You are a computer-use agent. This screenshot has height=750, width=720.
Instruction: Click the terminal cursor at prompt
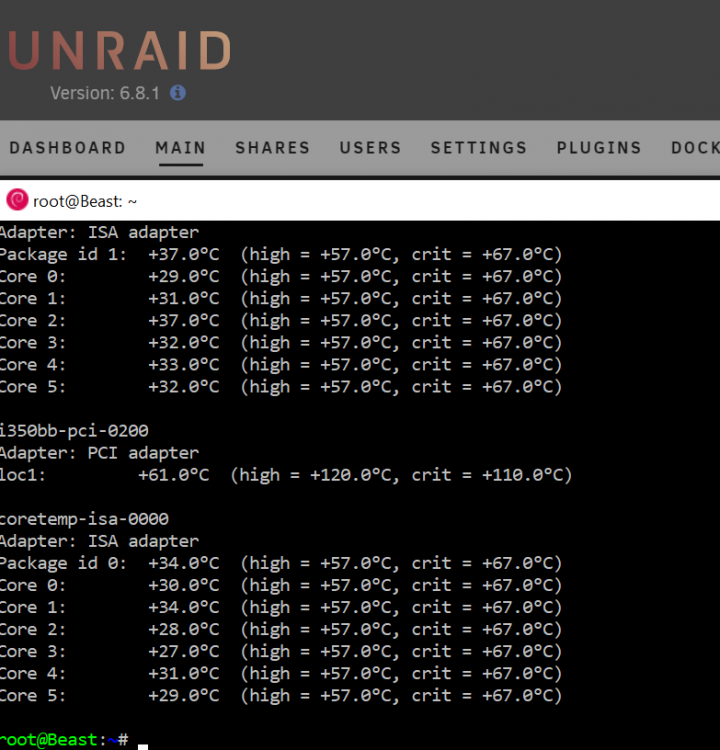(143, 746)
